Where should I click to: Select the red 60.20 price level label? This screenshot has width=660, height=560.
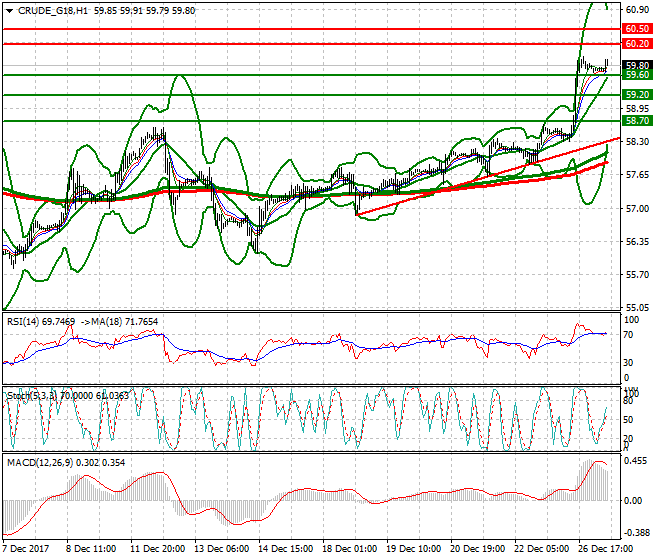pyautogui.click(x=637, y=45)
